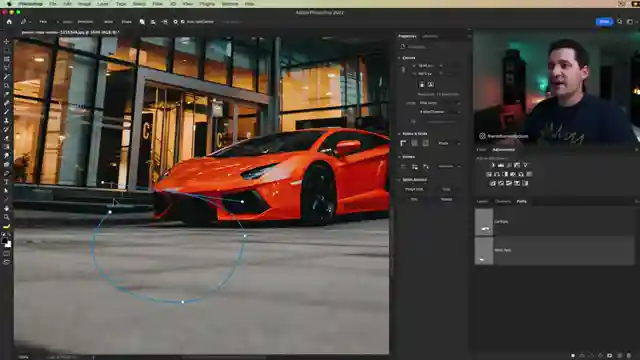Viewport: 640px width, 360px height.
Task: Add an Invert adjustment
Action: 493,183
